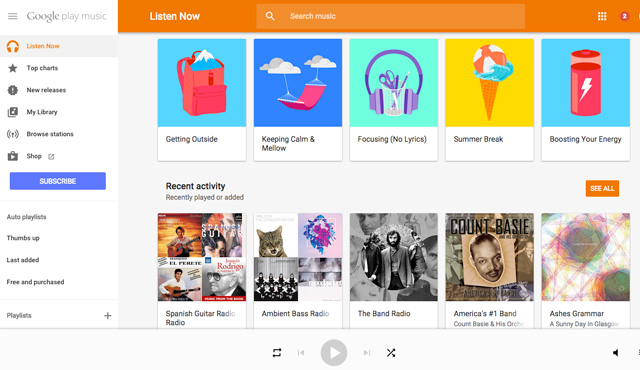The width and height of the screenshot is (640, 370).
Task: Open Count Basie America's #1 Band album
Action: point(490,257)
